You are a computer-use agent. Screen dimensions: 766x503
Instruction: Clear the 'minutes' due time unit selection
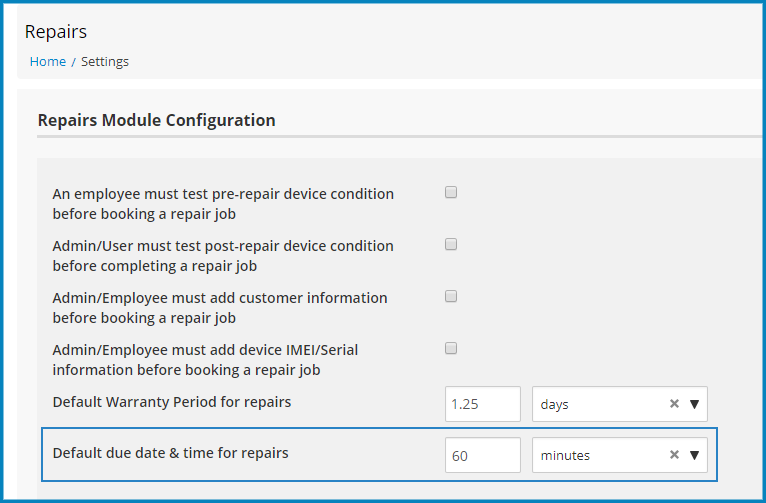674,455
